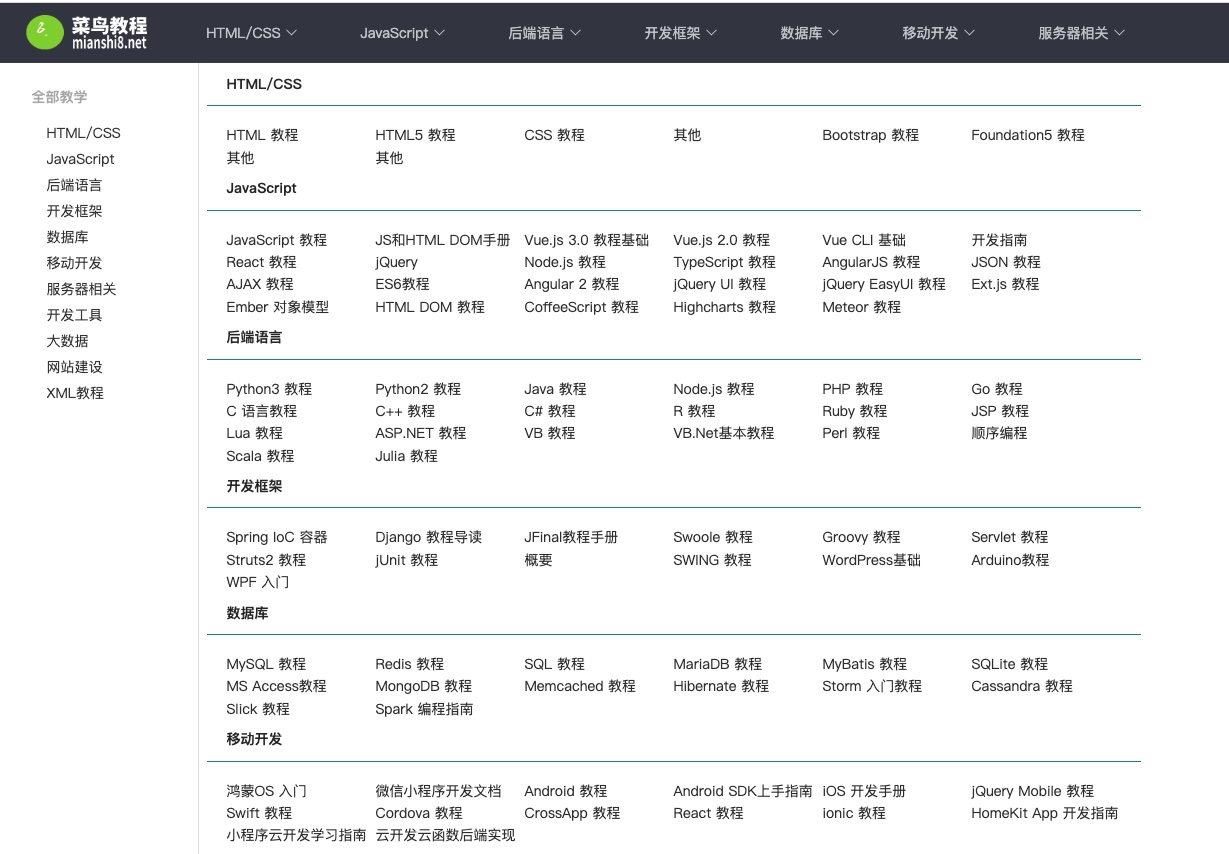Open the CoffeeScript 教程 link
Image resolution: width=1229 pixels, height=854 pixels.
(x=581, y=307)
